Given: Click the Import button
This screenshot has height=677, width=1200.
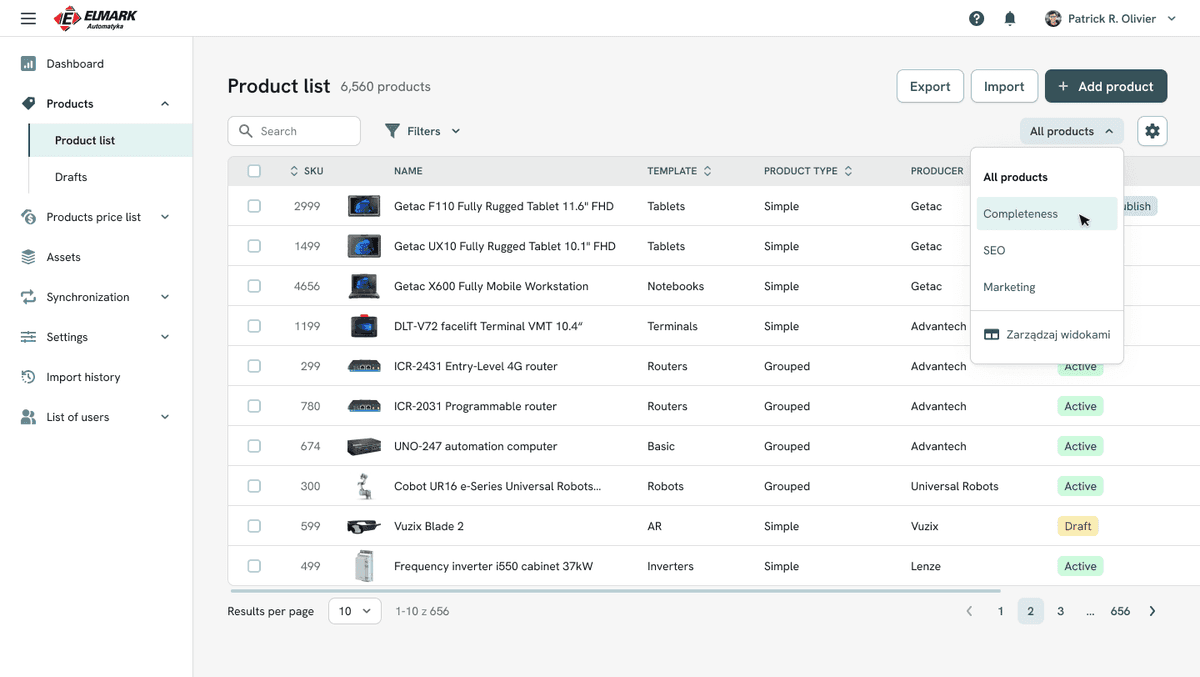Looking at the screenshot, I should point(1004,86).
